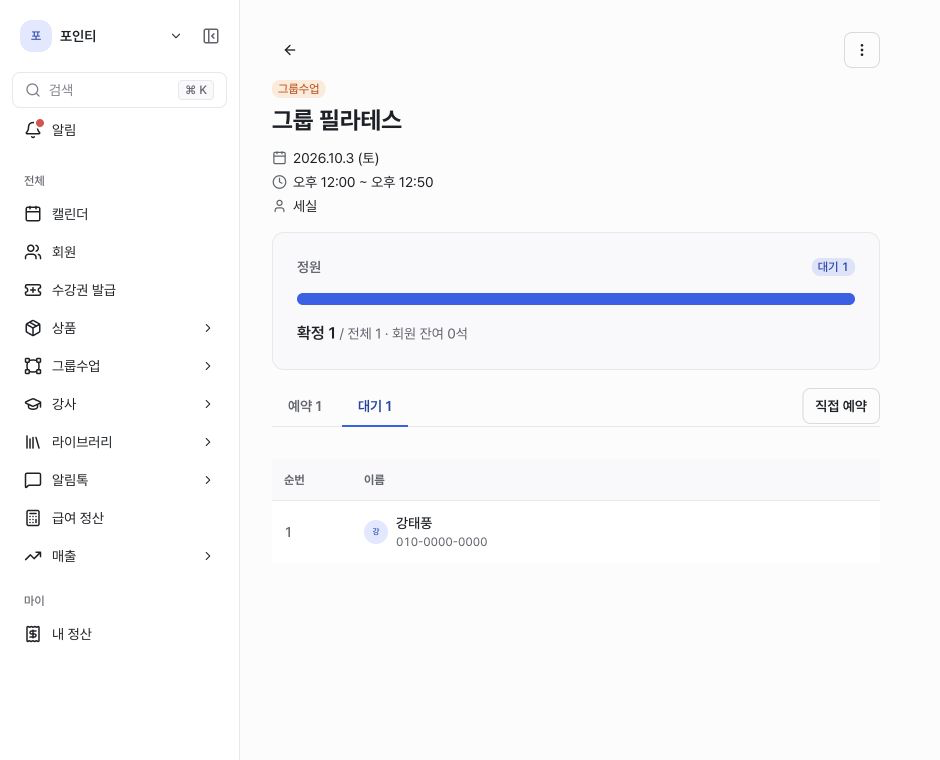
Task: Open the 수강권 발급 menu label
Action: point(84,290)
